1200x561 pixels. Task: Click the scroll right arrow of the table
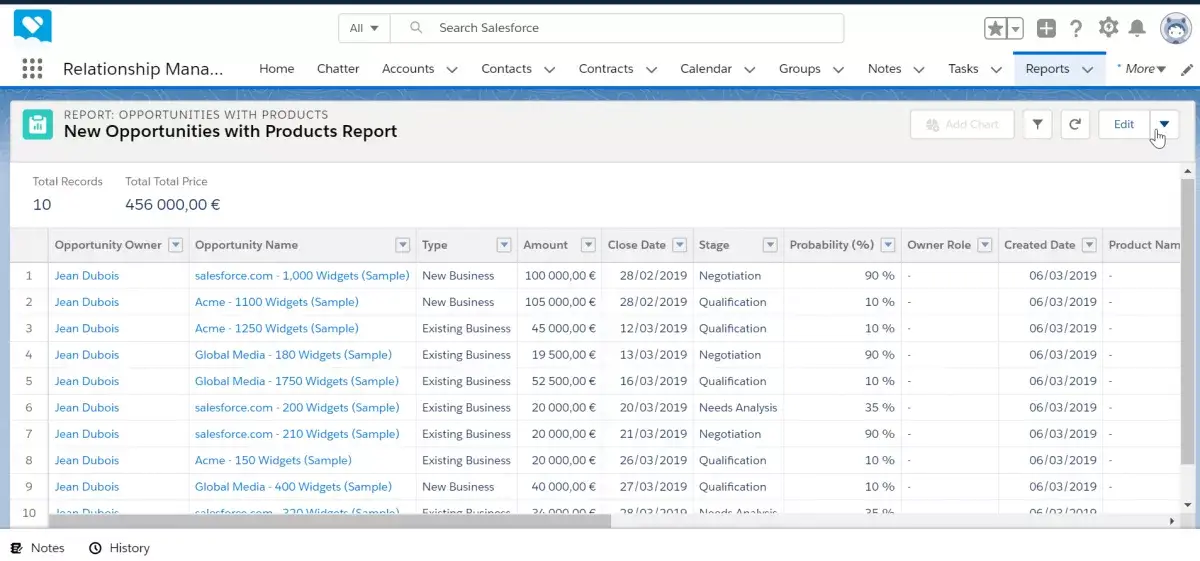click(1173, 521)
